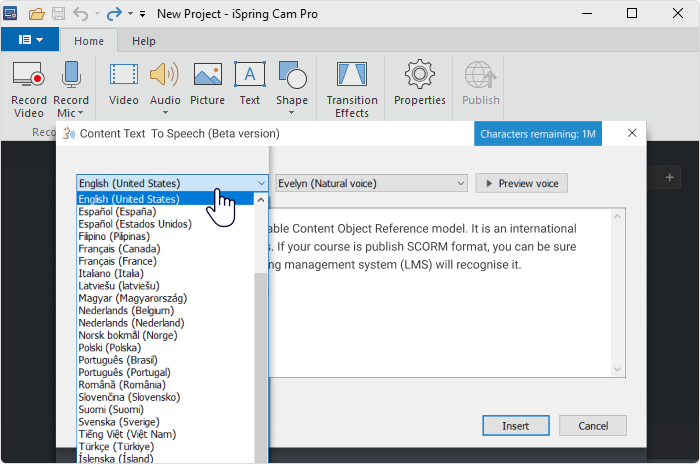Select English (United States) in list
The height and width of the screenshot is (464, 700).
click(x=165, y=199)
